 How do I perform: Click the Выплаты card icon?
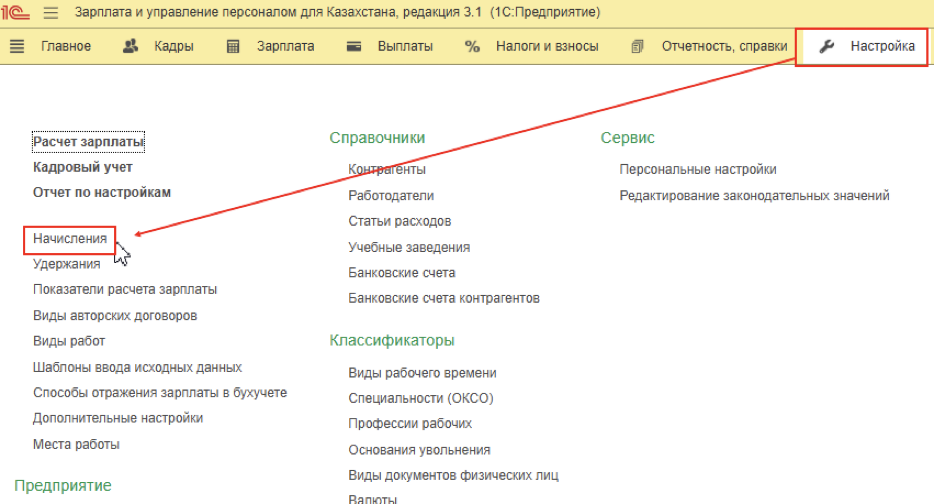pos(354,46)
